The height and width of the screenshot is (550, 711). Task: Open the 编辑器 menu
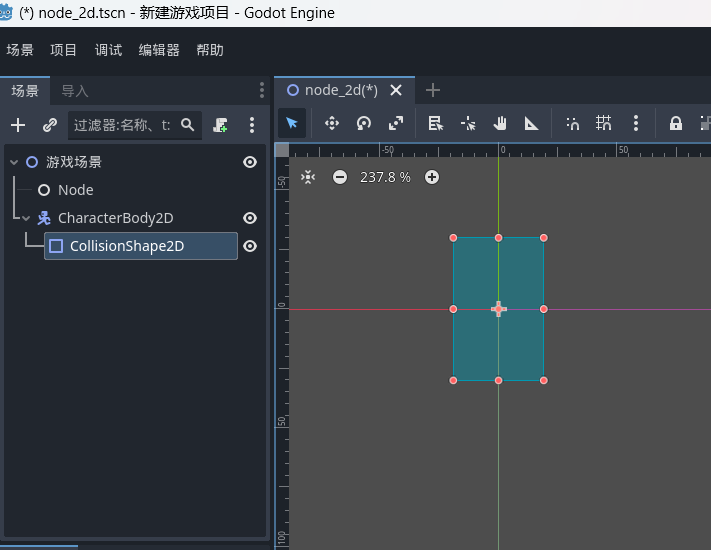pos(159,50)
